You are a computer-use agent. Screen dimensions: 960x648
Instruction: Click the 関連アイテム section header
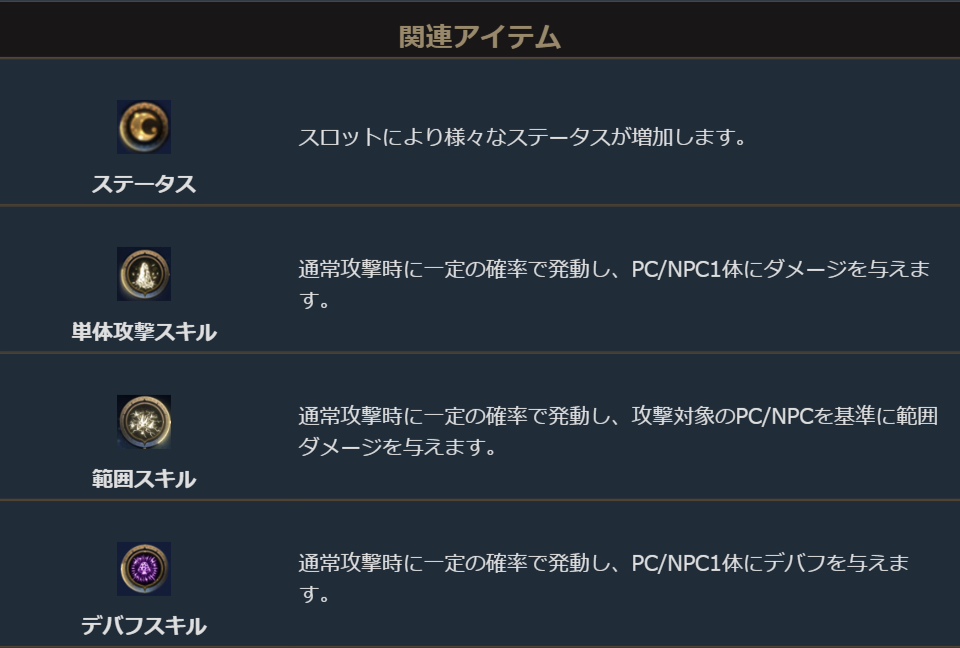(x=480, y=38)
